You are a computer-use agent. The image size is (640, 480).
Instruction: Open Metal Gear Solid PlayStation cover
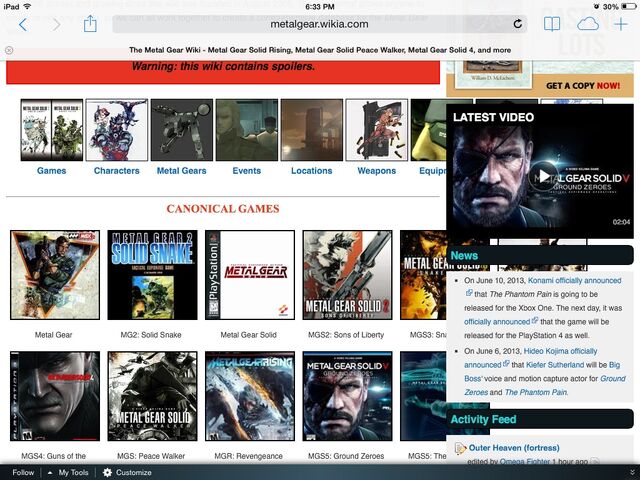click(x=250, y=275)
